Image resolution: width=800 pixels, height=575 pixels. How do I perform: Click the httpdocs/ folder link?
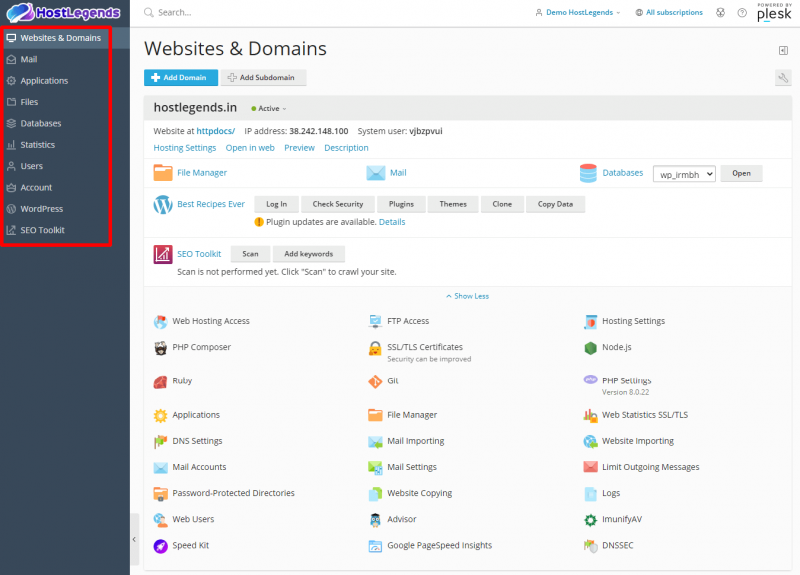(x=216, y=131)
